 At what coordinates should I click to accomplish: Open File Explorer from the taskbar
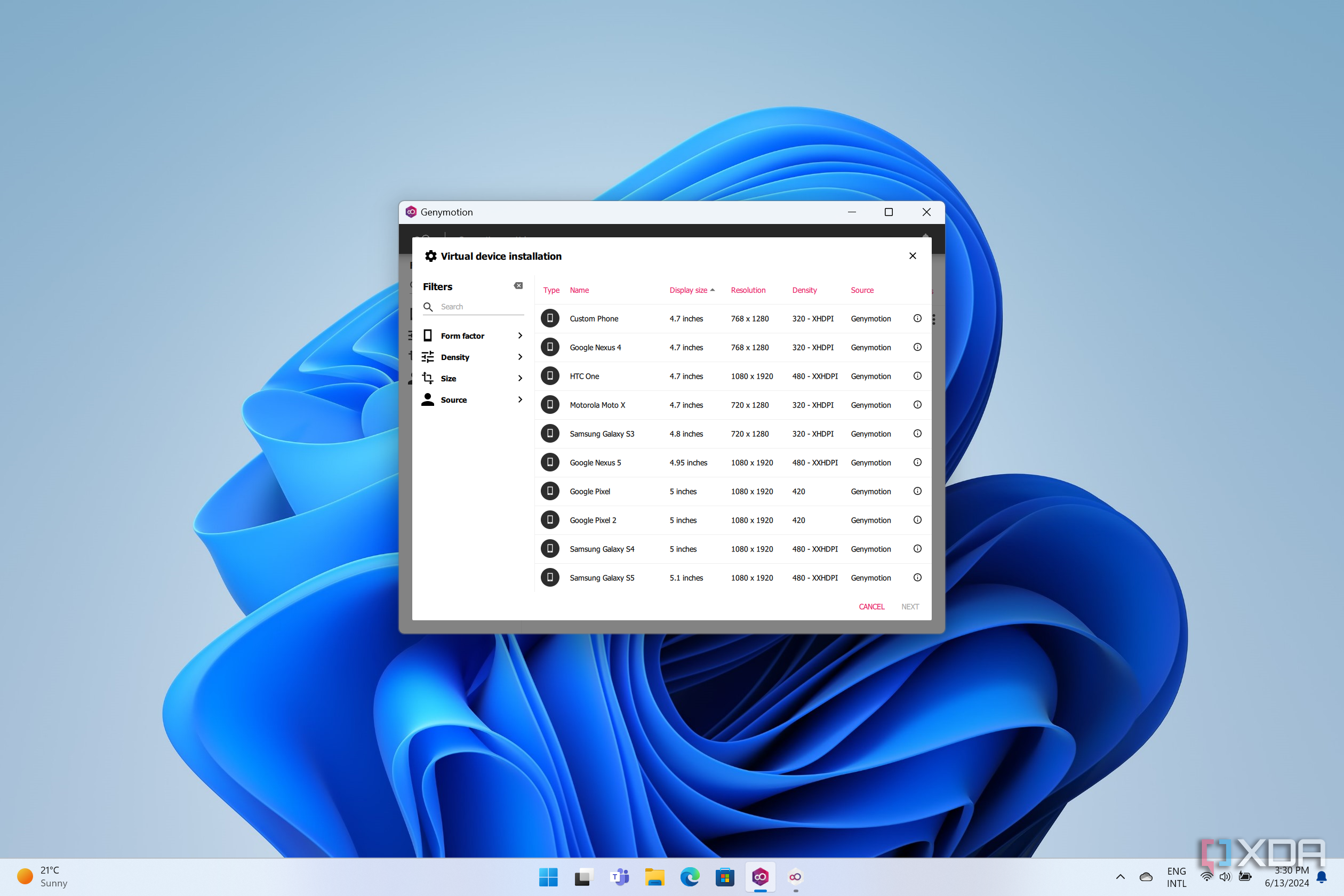[654, 877]
